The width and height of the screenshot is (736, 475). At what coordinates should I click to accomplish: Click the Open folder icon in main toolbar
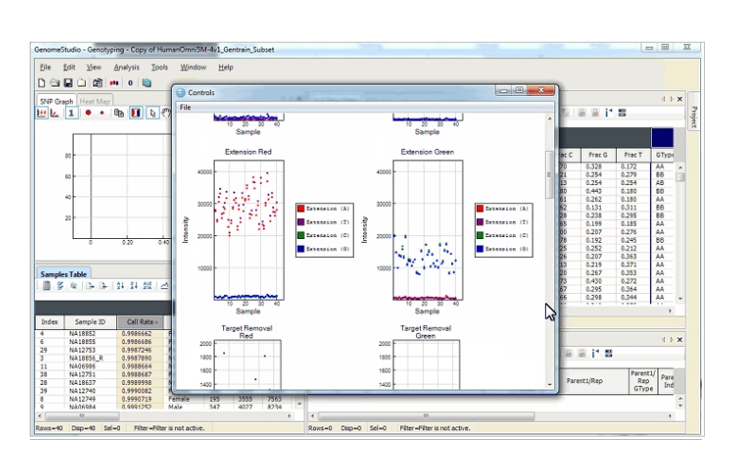point(55,83)
